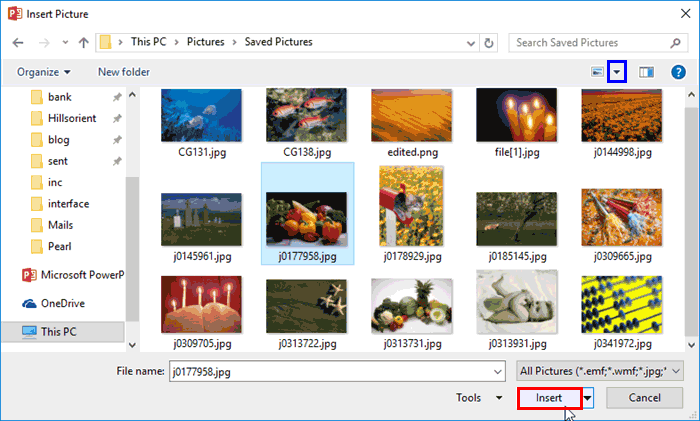Click the Refresh address bar icon
Screen dimensions: 700x421
[489, 43]
